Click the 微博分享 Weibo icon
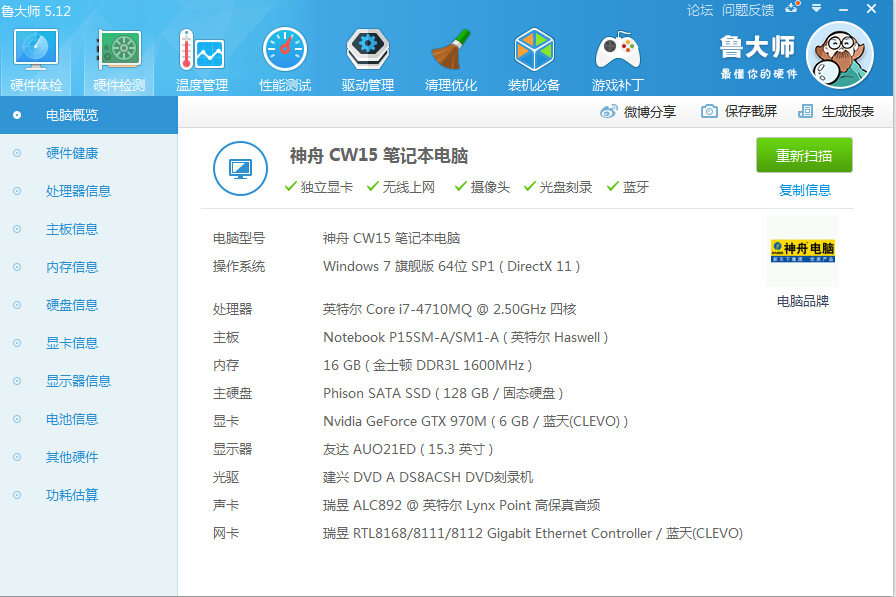896x597 pixels. tap(609, 111)
